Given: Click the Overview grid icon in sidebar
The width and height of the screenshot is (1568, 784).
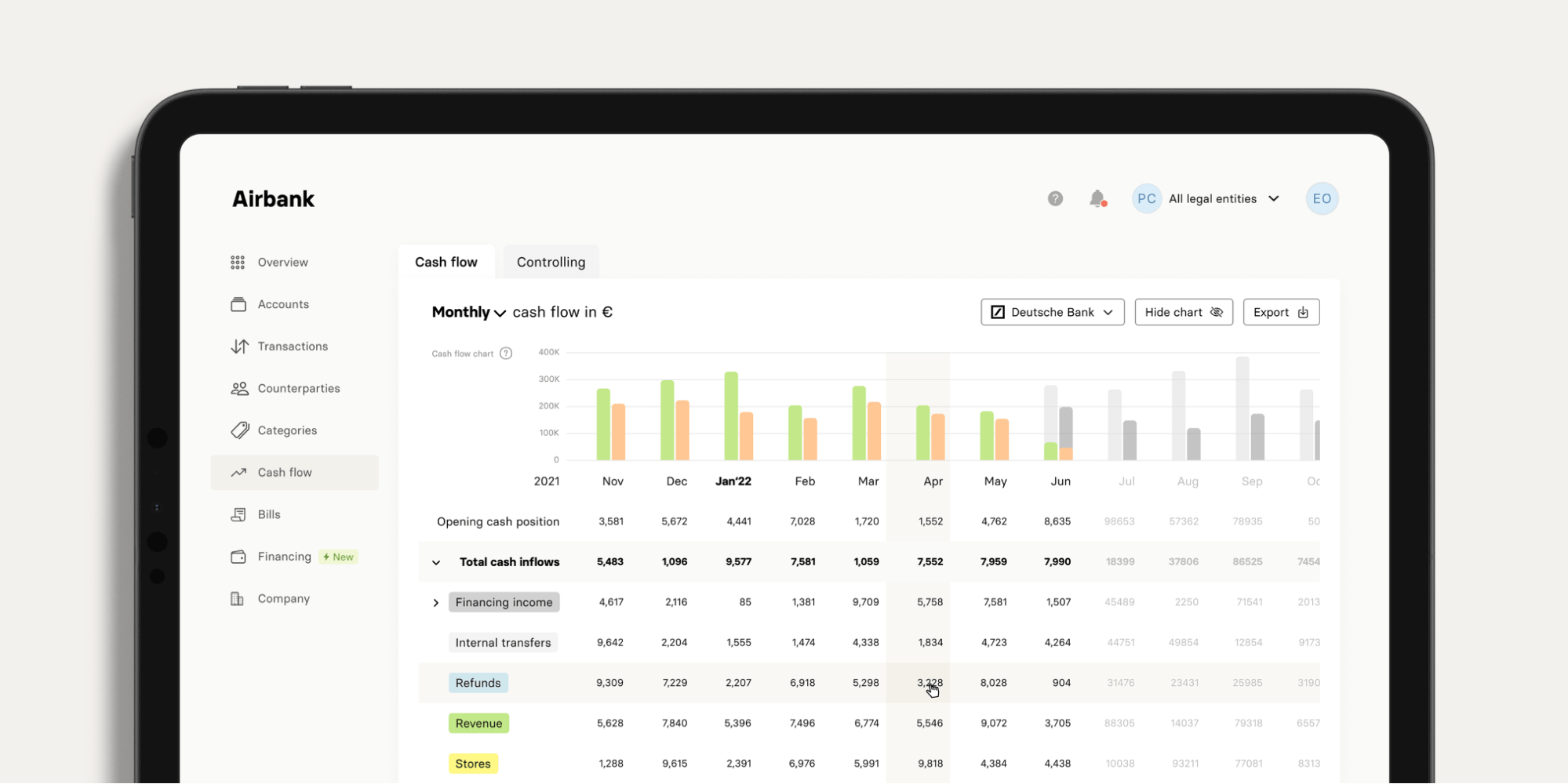Looking at the screenshot, I should (x=238, y=263).
